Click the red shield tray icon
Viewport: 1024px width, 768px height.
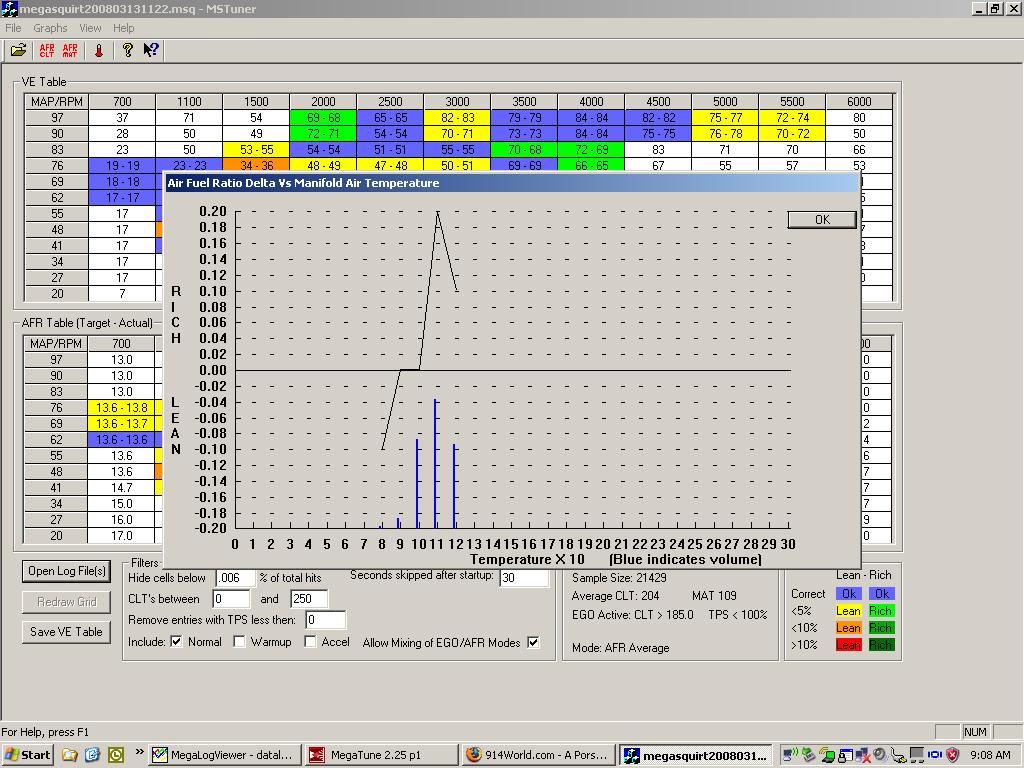[x=953, y=755]
